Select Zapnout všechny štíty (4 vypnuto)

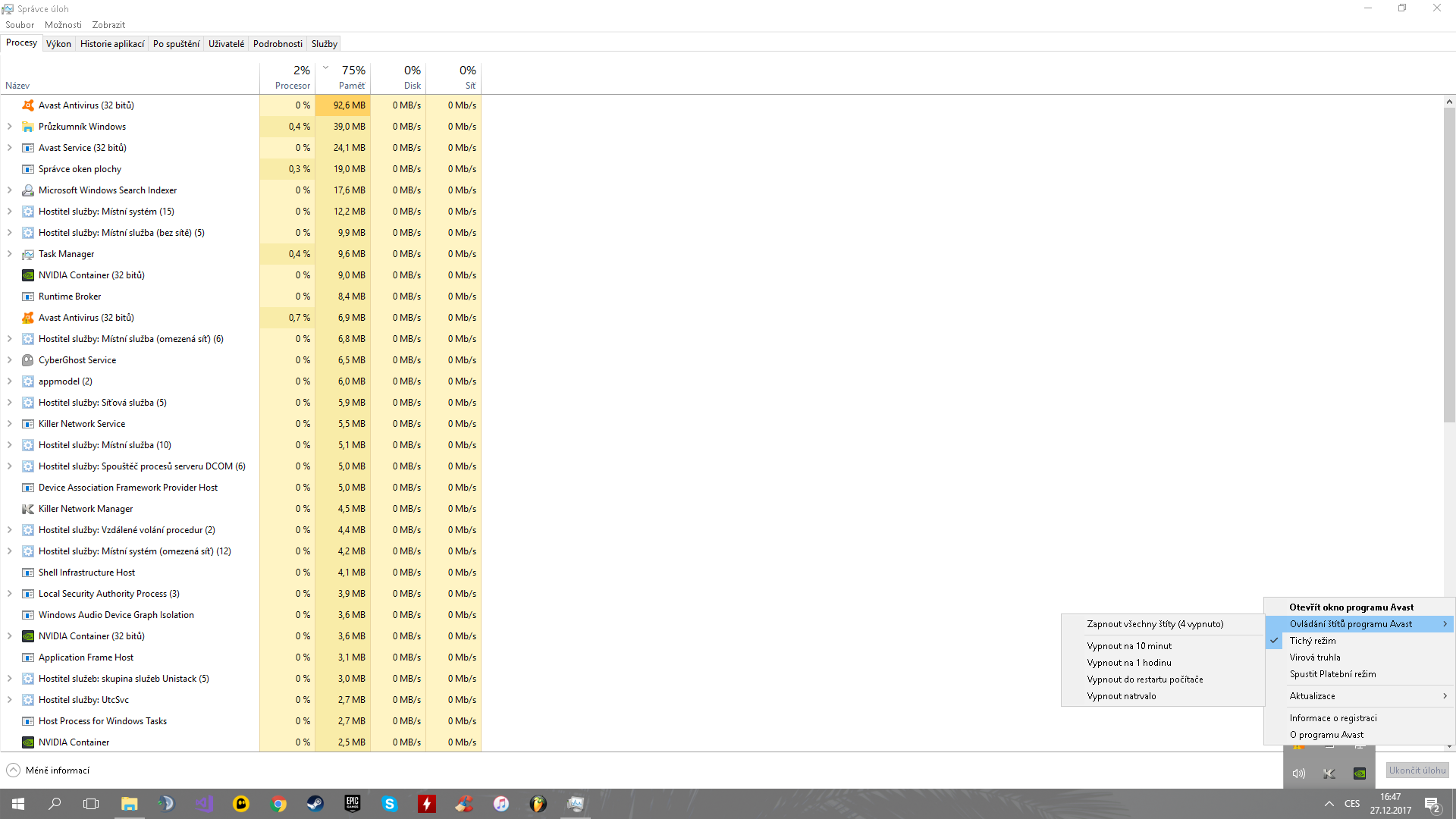[x=1163, y=624]
